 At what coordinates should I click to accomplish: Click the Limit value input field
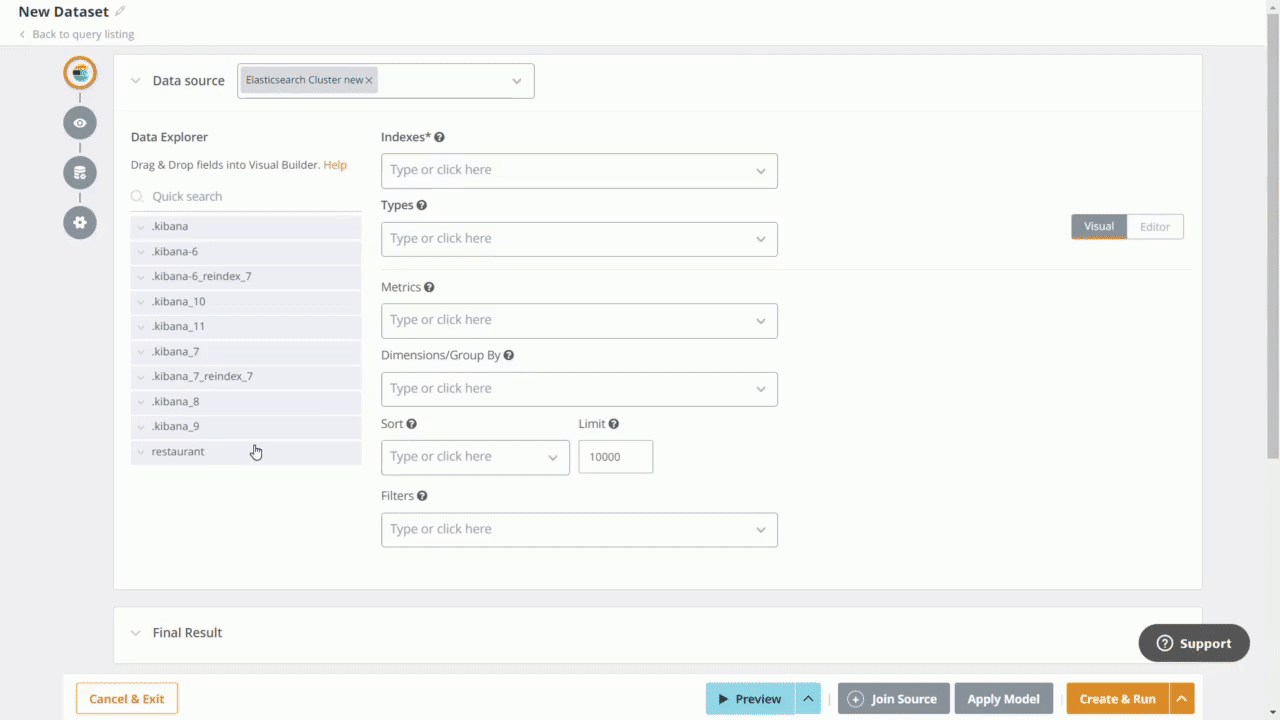pos(615,456)
